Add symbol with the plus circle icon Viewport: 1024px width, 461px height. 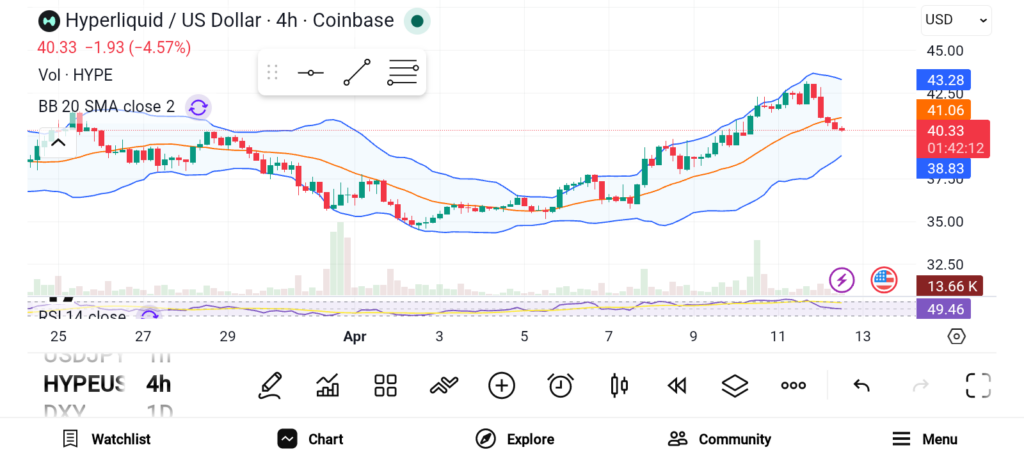501,385
